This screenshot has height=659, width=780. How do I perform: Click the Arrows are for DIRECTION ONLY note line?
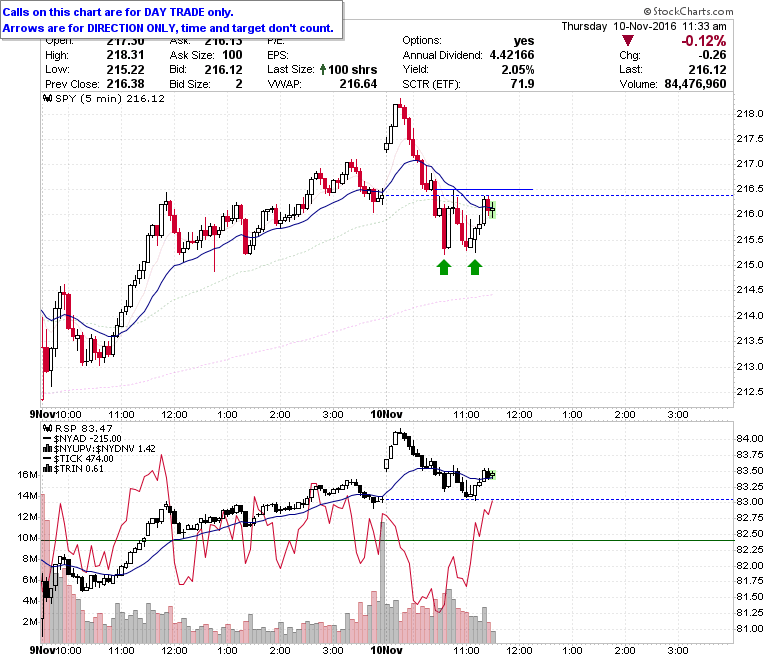[x=168, y=28]
